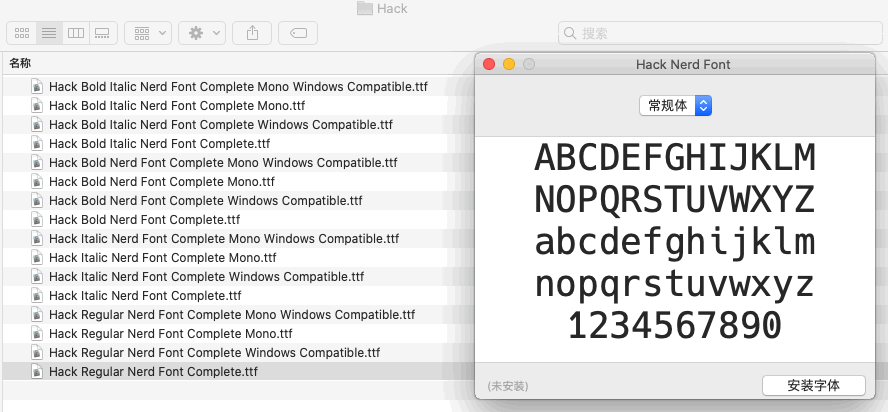
Task: Minimize the Hack Nerd Font preview window
Action: 509,64
